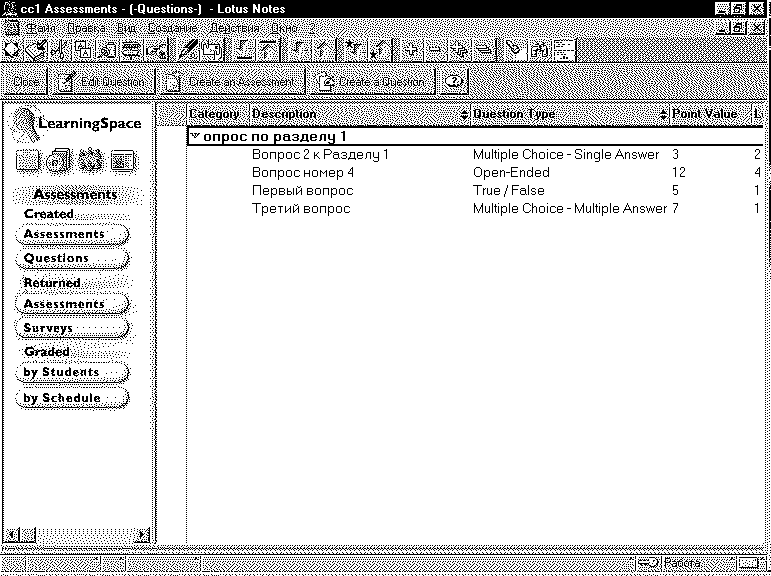Collapse the опрос по разделу 1 category
The image size is (771, 576).
click(196, 136)
